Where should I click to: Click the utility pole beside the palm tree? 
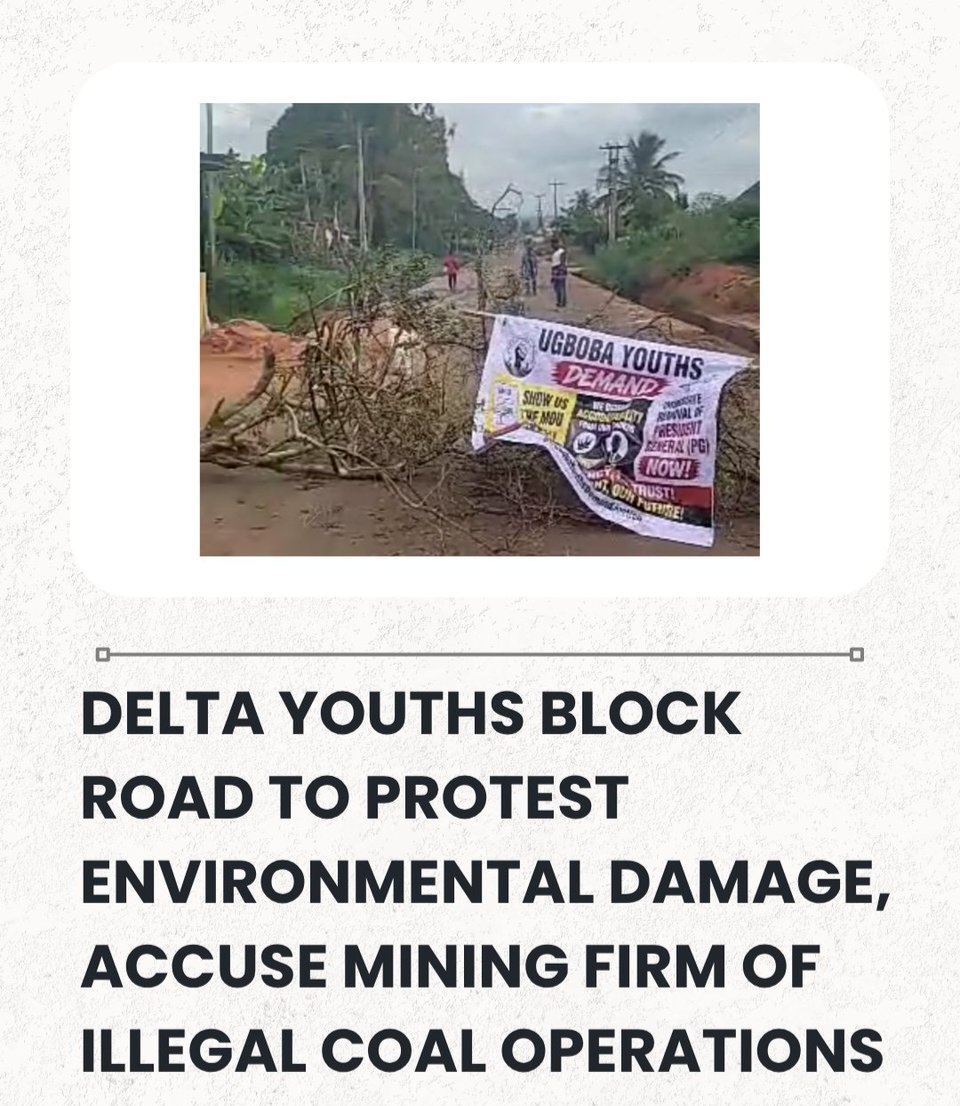pyautogui.click(x=612, y=190)
